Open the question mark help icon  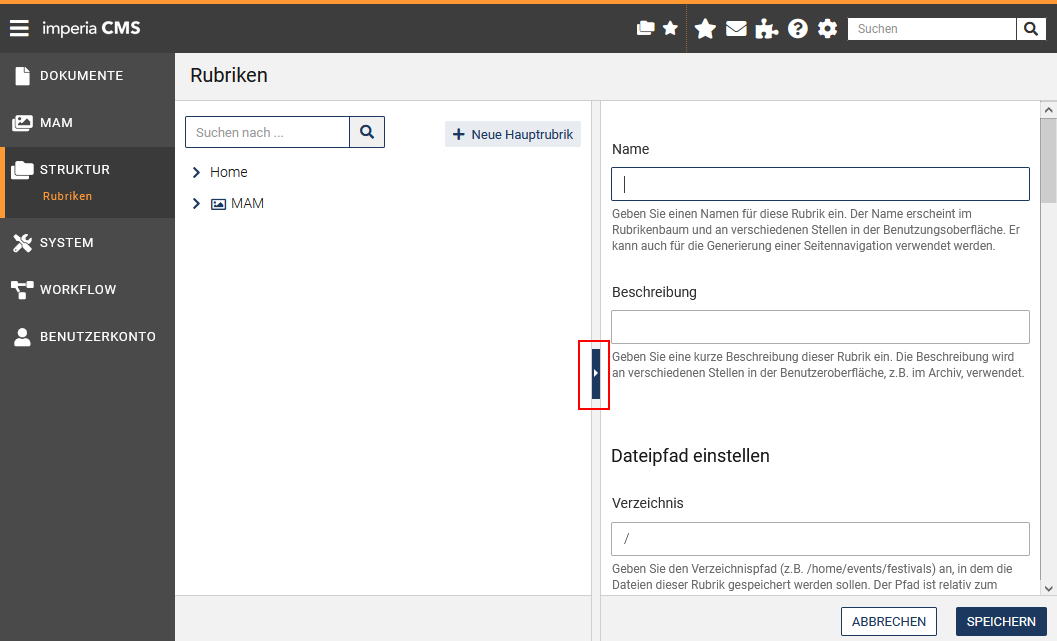(x=797, y=29)
